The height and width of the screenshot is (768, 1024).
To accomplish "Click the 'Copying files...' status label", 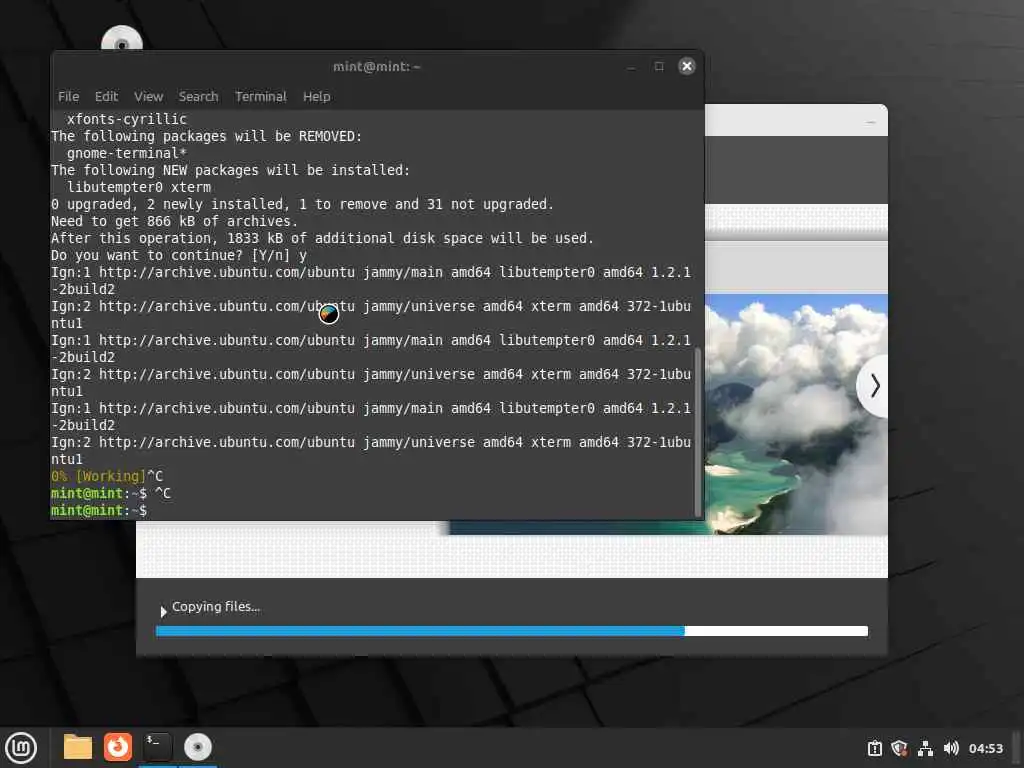I will click(216, 607).
